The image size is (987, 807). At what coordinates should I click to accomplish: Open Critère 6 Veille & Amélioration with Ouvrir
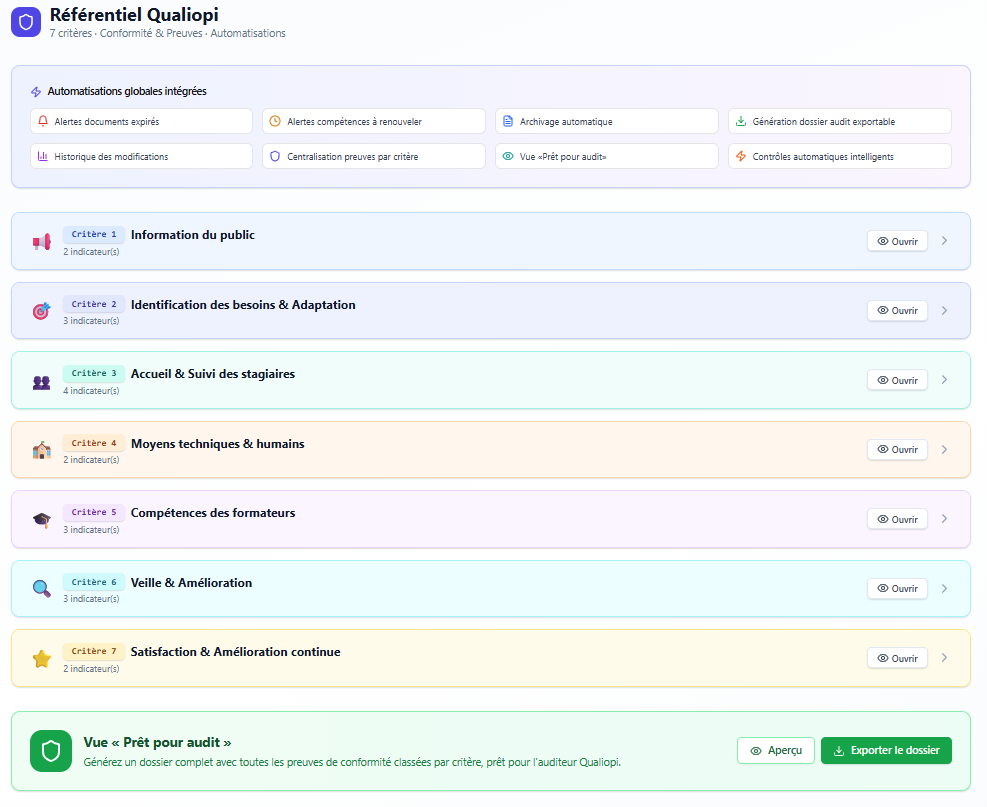click(x=897, y=589)
